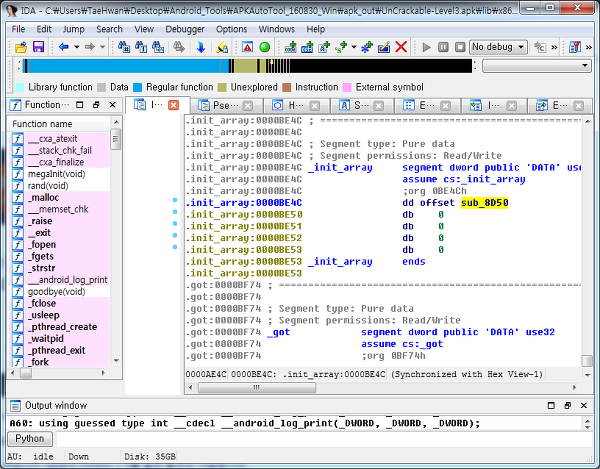Terminate process with the stop icon
600x469 pixels.
(x=460, y=47)
